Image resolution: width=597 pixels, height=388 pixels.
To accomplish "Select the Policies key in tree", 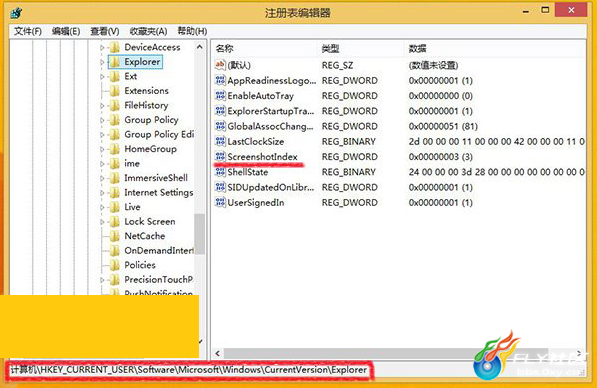I will click(x=140, y=265).
